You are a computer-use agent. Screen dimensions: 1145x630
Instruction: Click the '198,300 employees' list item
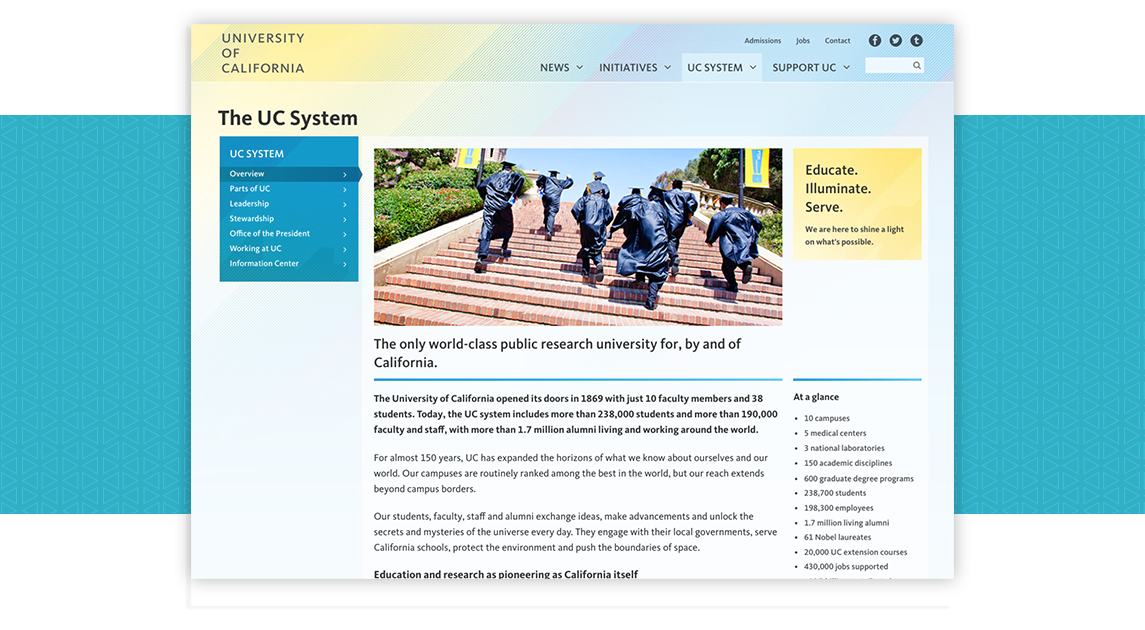838,508
